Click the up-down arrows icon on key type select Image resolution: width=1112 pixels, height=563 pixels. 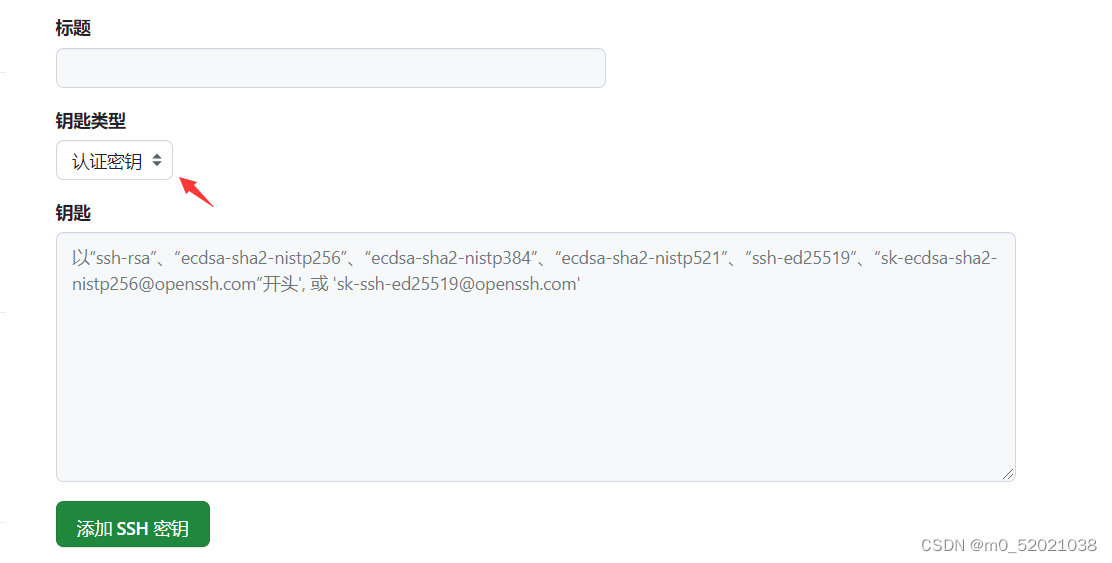157,160
